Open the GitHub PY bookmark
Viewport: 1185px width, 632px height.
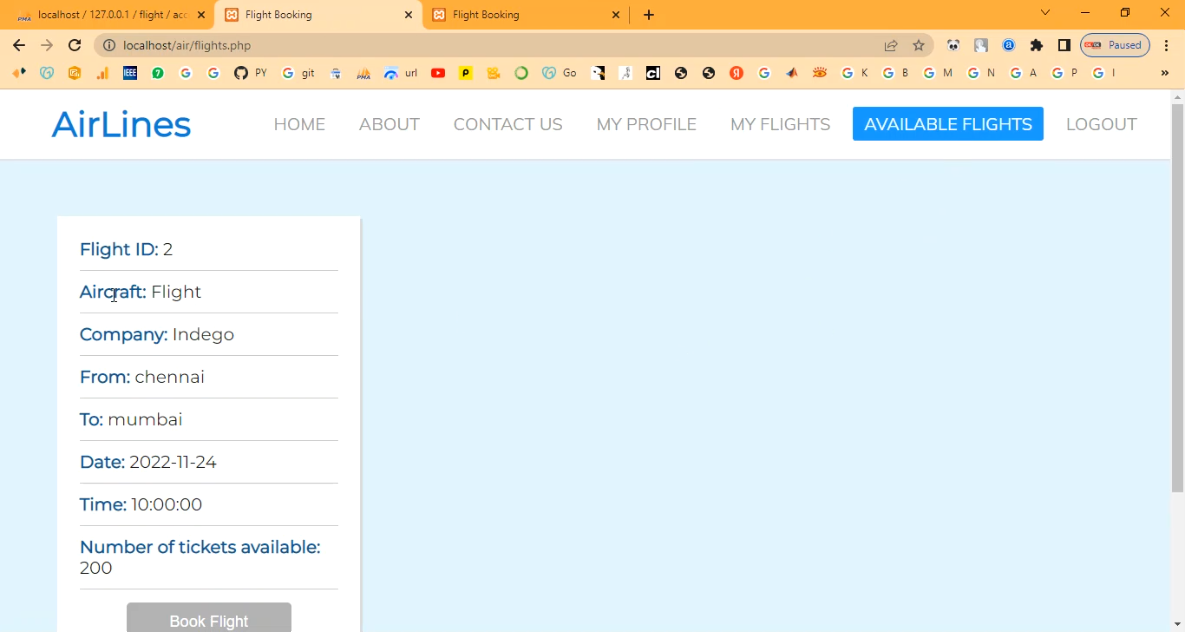click(x=250, y=73)
